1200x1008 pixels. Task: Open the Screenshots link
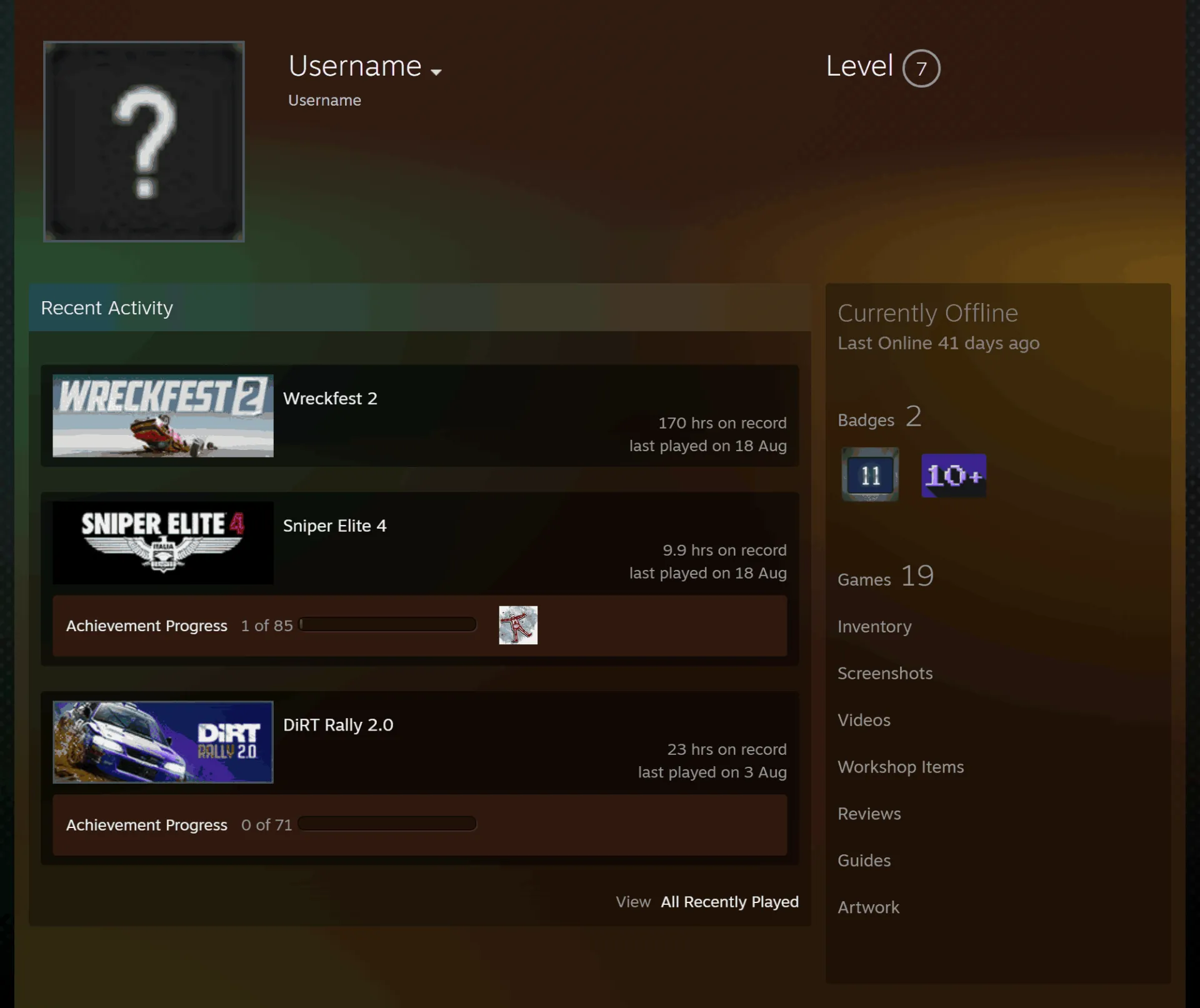tap(885, 673)
